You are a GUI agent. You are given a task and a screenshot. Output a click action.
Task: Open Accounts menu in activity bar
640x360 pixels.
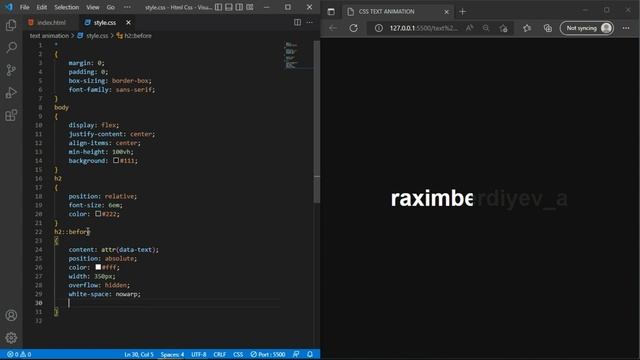[11, 315]
